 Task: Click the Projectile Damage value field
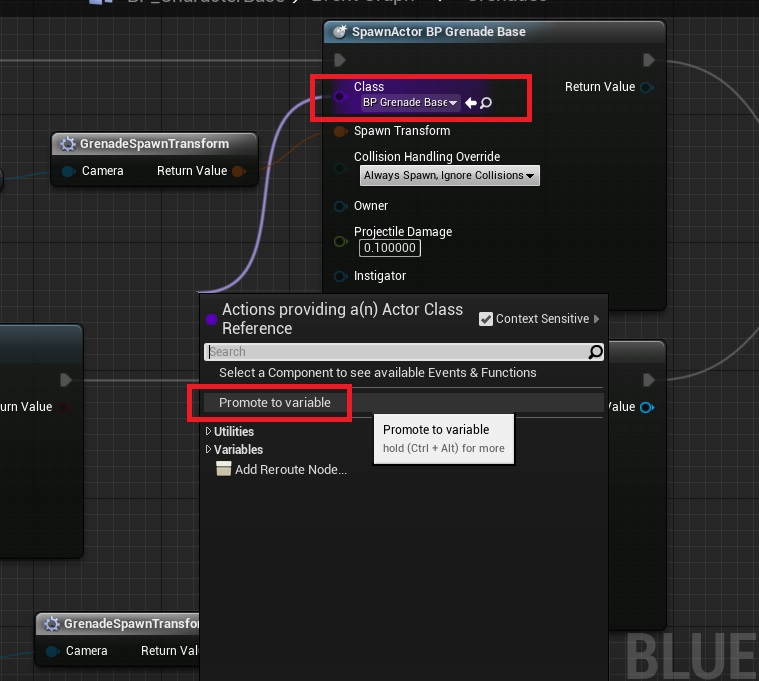pyautogui.click(x=390, y=248)
